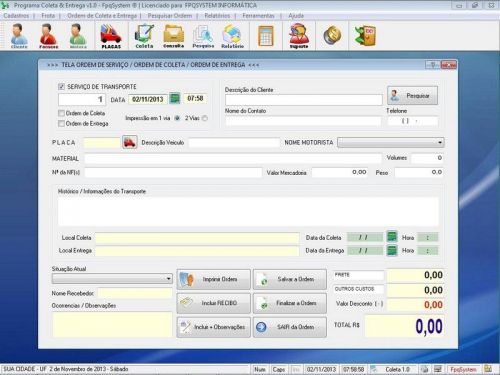Click the Imprimir Ordem button
500x375 pixels.
pyautogui.click(x=213, y=279)
